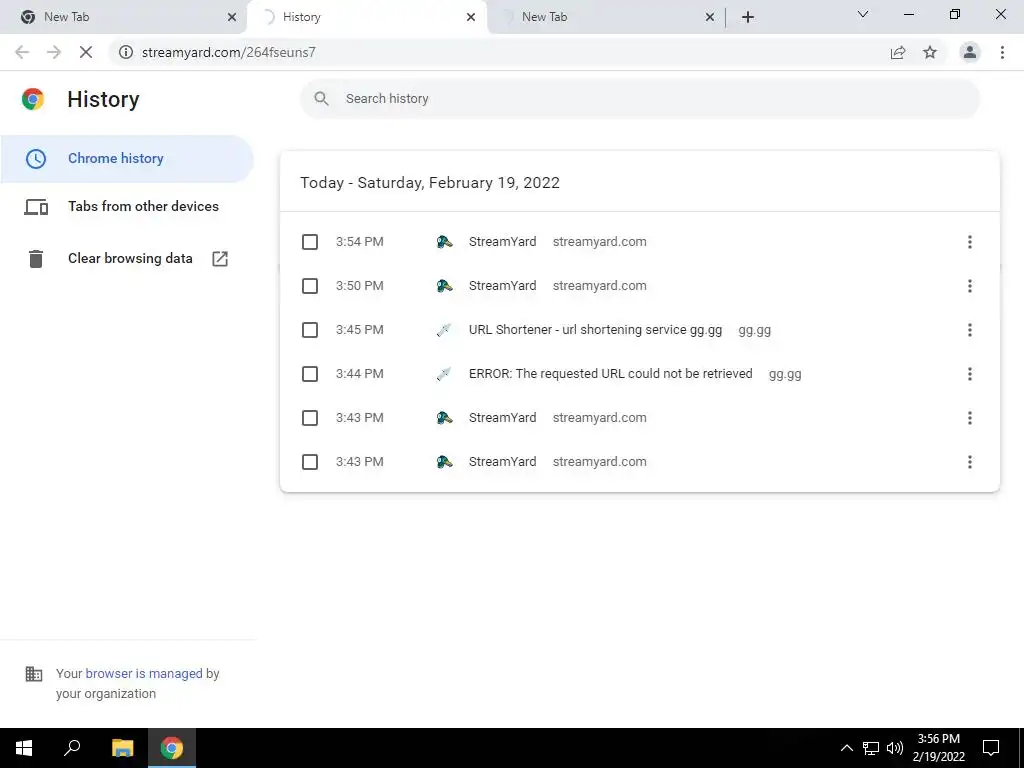Open more actions for the ERROR entry
Image resolution: width=1024 pixels, height=768 pixels.
[x=970, y=374]
